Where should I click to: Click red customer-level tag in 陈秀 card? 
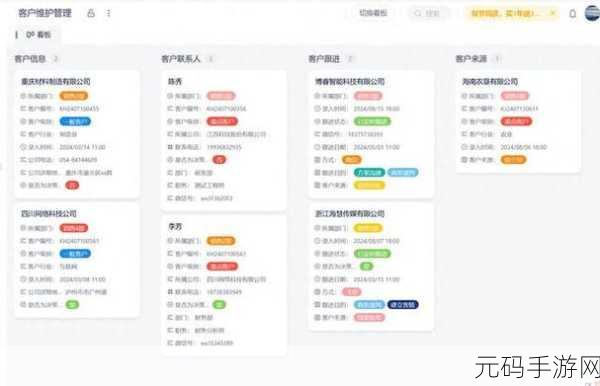click(x=222, y=121)
